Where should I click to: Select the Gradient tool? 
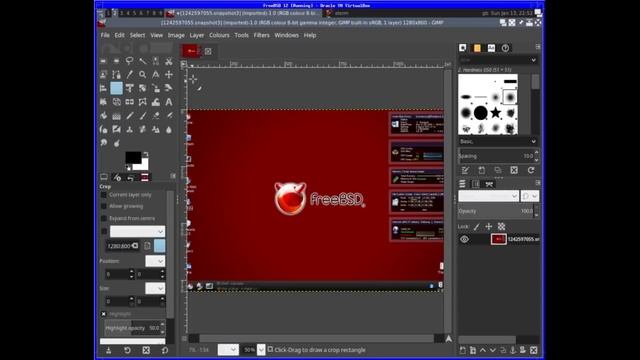coord(116,116)
